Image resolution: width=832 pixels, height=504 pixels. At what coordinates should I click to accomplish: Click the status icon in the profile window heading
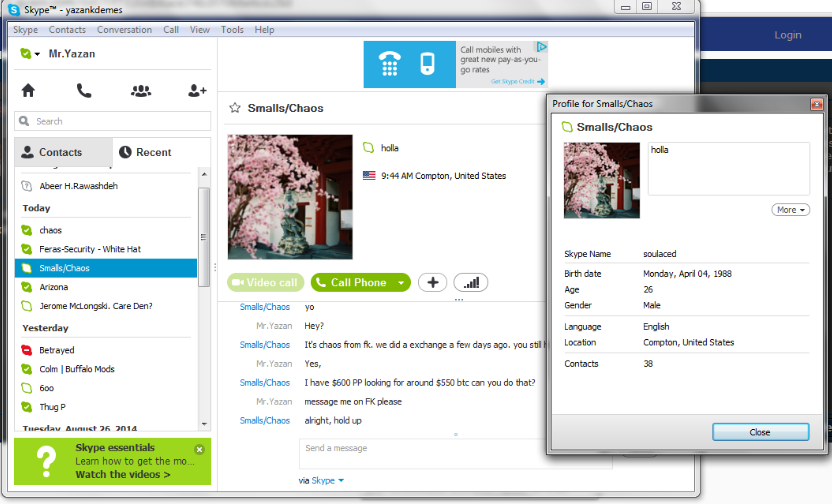pyautogui.click(x=567, y=127)
